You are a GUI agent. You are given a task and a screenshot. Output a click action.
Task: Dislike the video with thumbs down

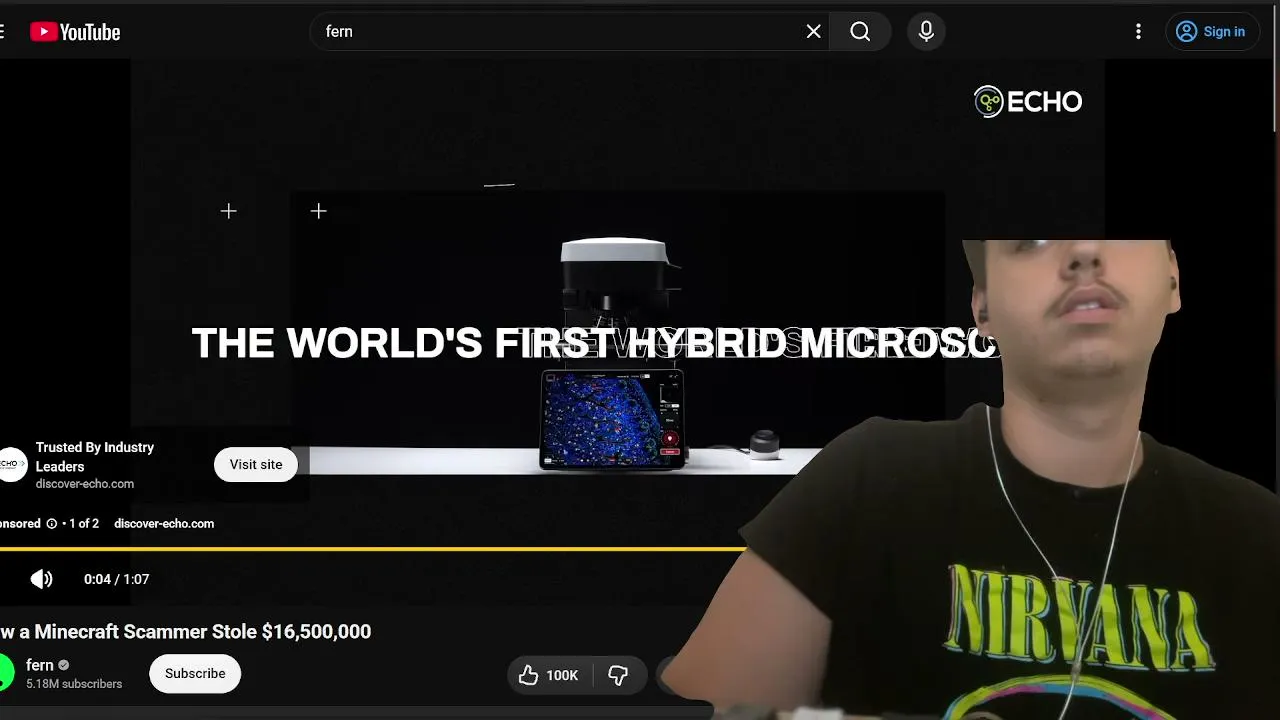618,676
